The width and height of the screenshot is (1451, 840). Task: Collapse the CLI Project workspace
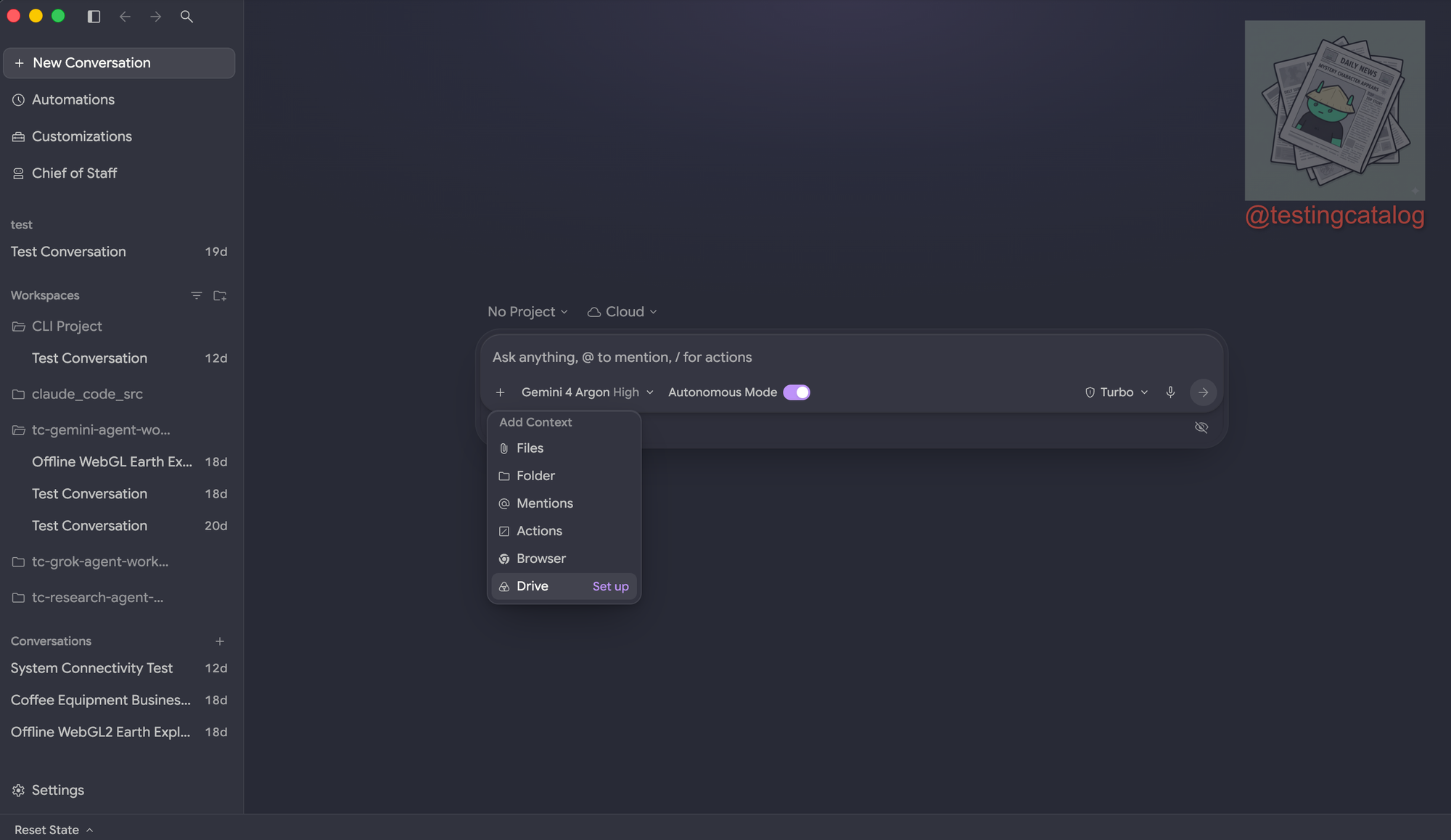click(119, 326)
